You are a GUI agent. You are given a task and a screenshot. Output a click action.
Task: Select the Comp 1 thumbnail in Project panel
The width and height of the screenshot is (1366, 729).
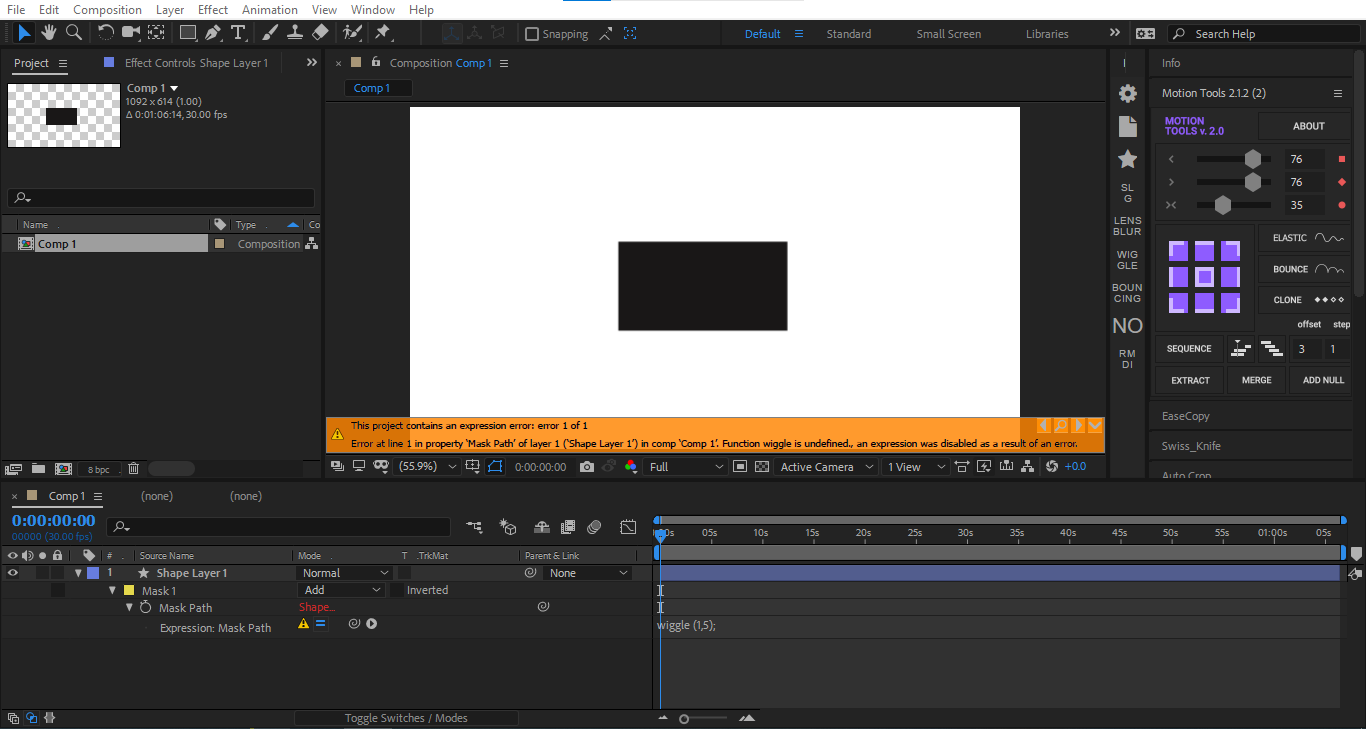pyautogui.click(x=63, y=115)
